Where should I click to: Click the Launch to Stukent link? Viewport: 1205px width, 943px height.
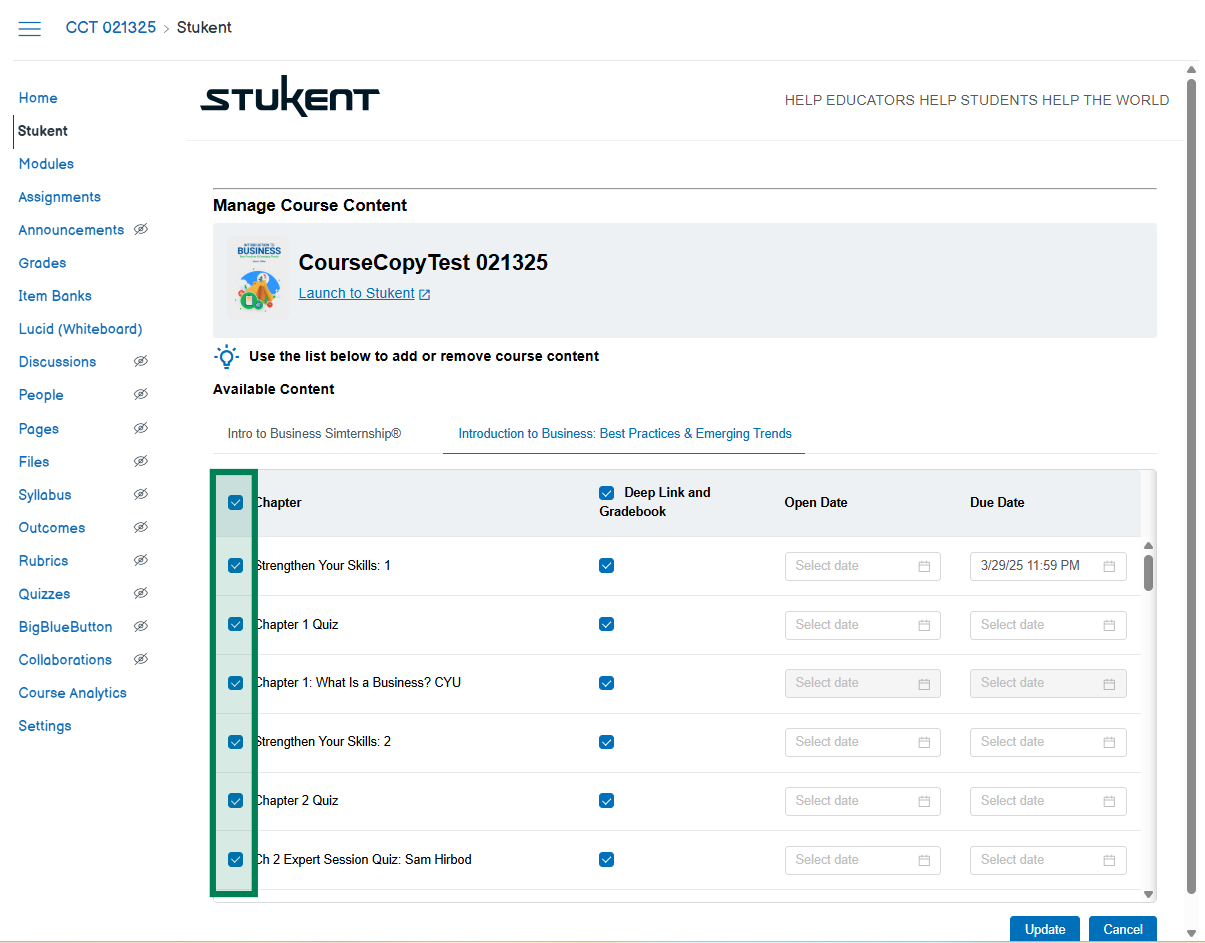tap(356, 294)
